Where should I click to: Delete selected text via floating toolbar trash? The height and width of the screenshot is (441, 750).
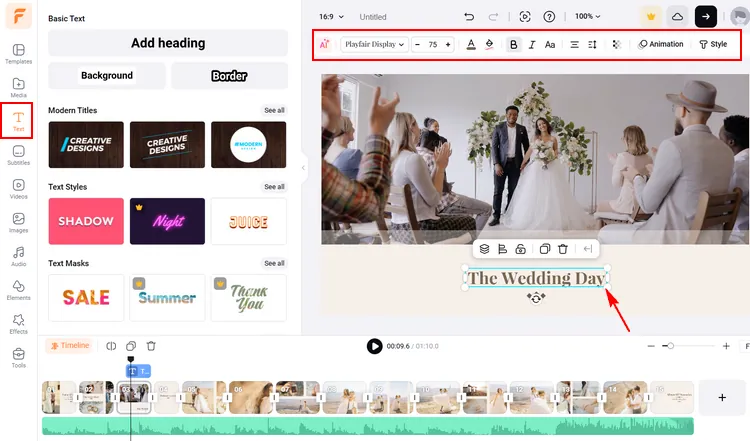point(563,249)
